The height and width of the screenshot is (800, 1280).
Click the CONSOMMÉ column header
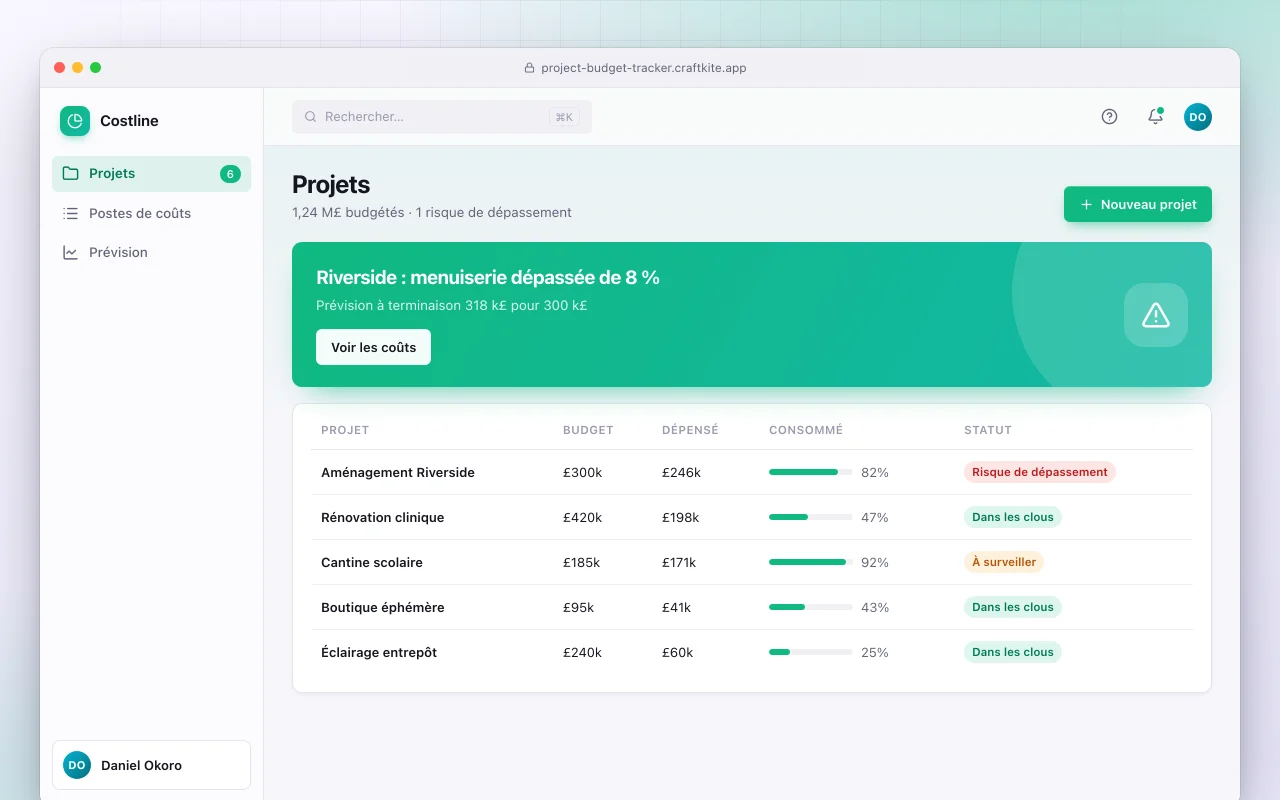[x=806, y=430]
